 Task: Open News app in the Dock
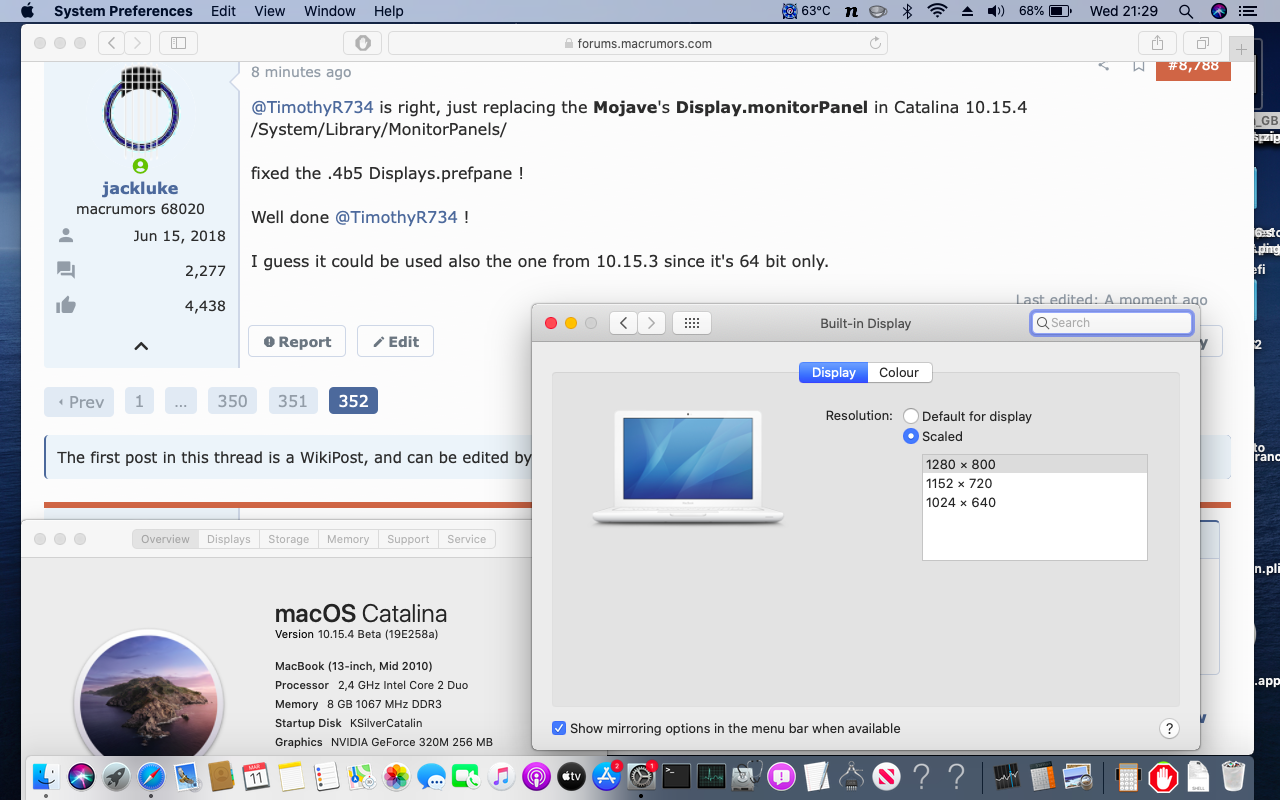point(886,776)
